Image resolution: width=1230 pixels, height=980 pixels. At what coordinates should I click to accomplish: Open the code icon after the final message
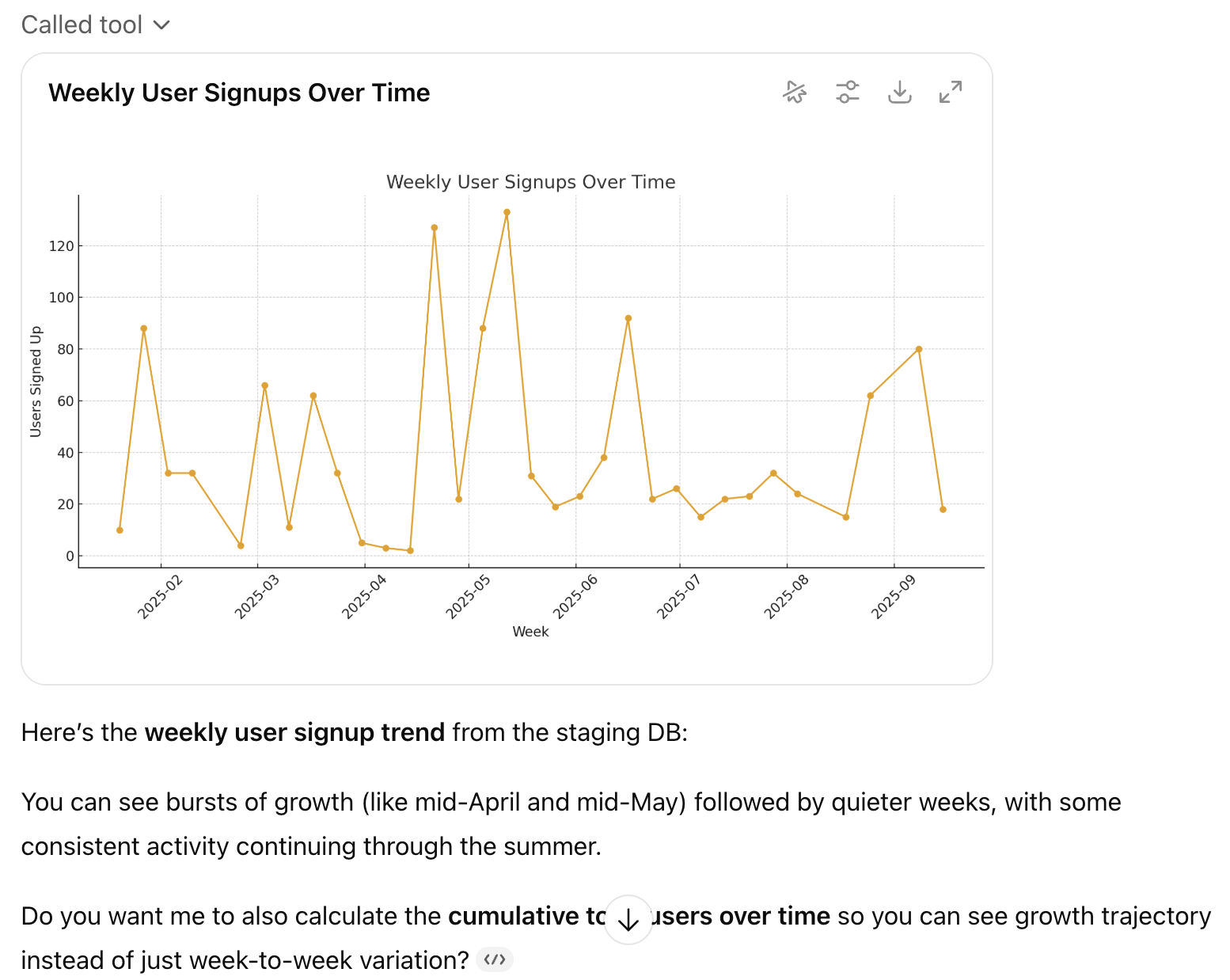coord(495,960)
